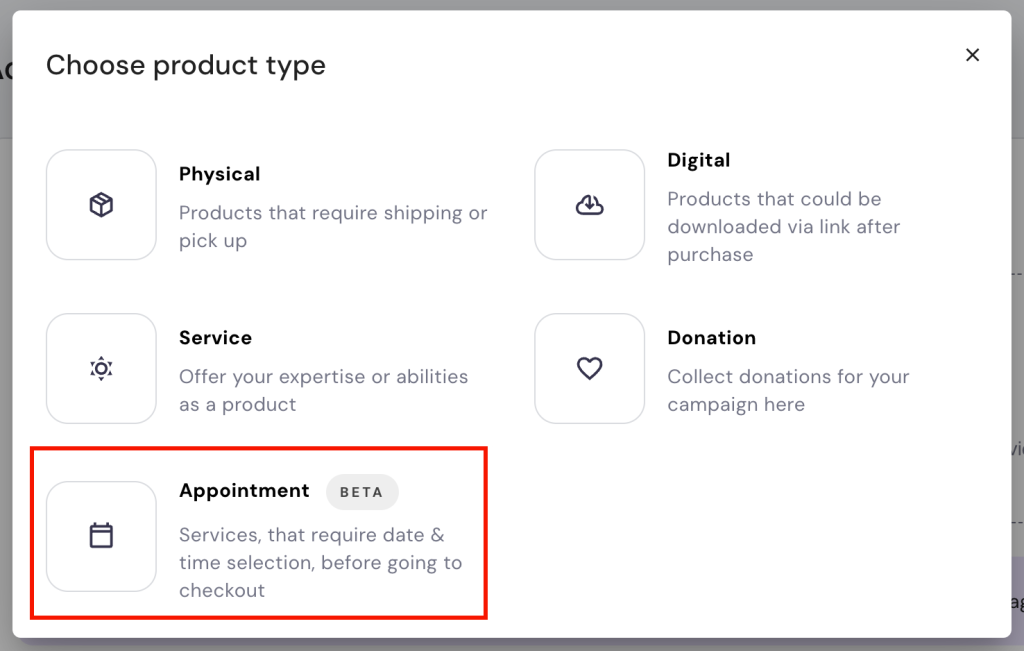Select the Appointment calendar icon
Screen dimensions: 1024x651
pyautogui.click(x=100, y=536)
